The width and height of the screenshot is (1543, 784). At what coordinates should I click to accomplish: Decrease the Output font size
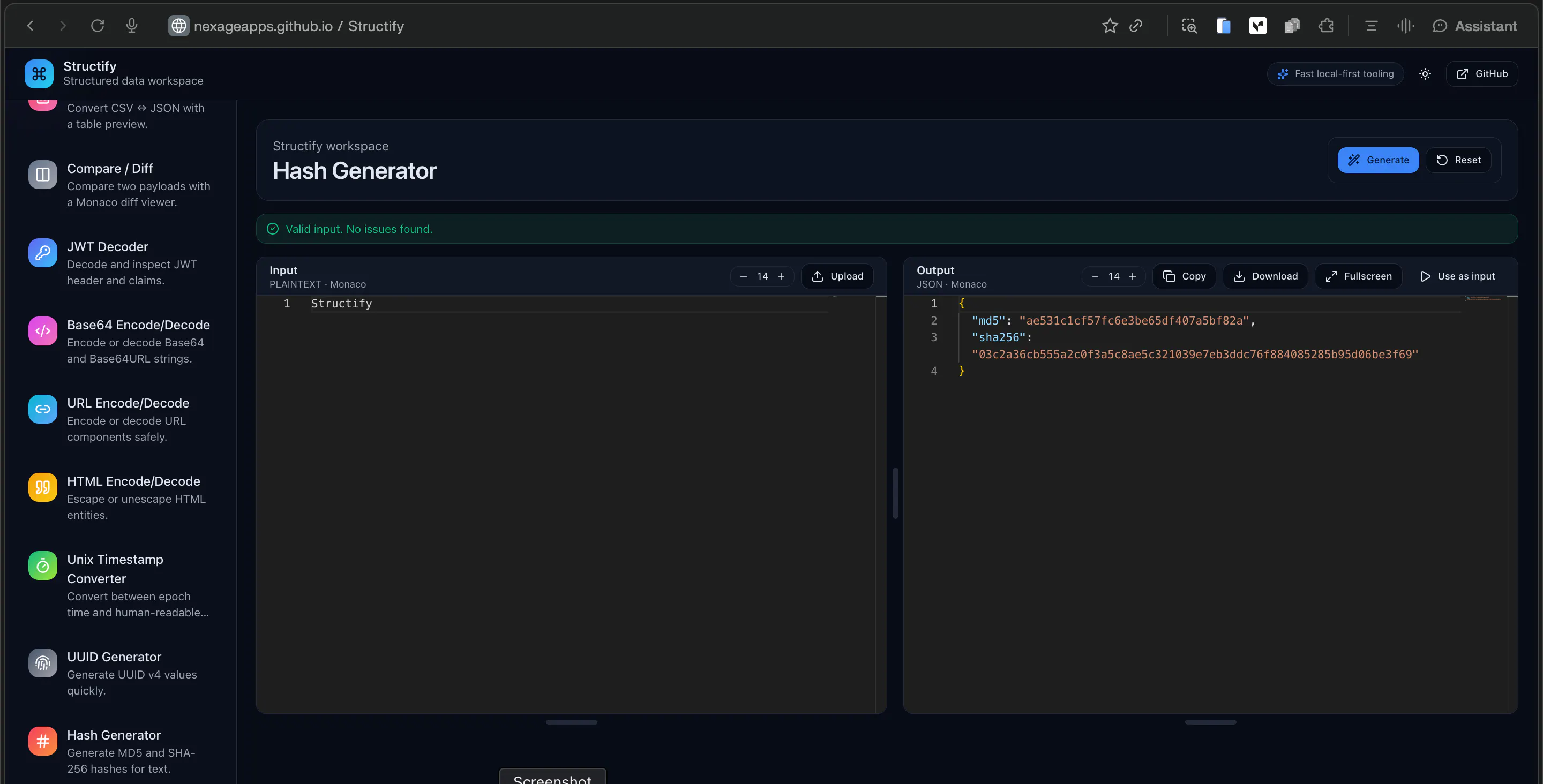(x=1095, y=276)
